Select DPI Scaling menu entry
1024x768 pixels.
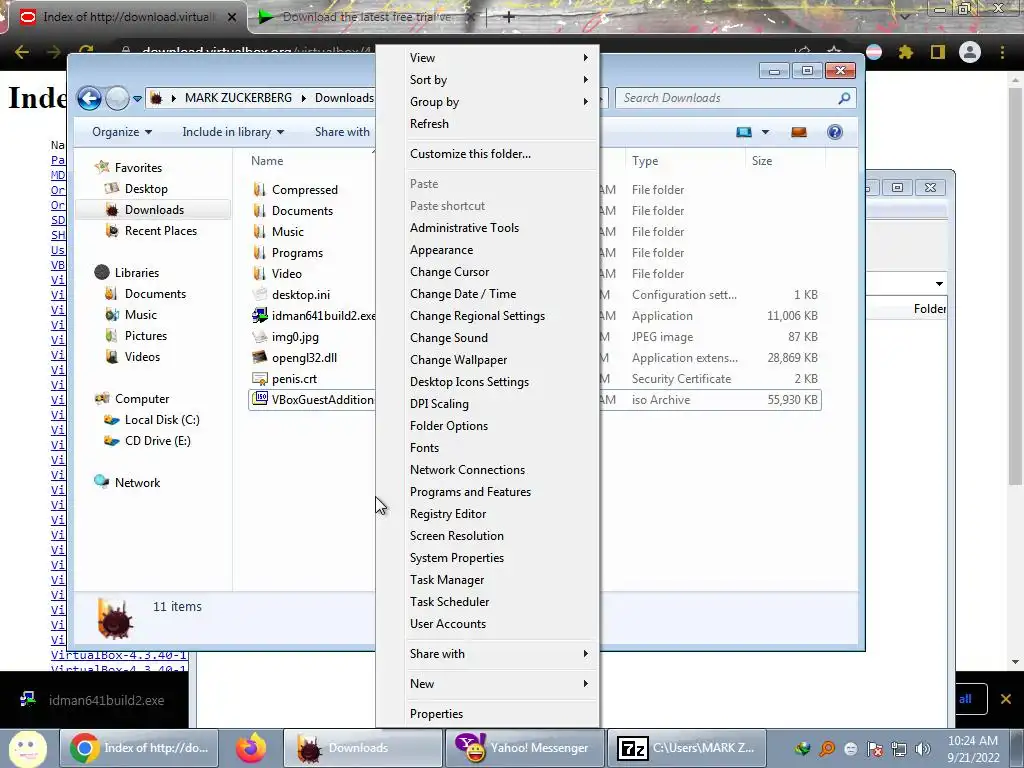(500, 404)
